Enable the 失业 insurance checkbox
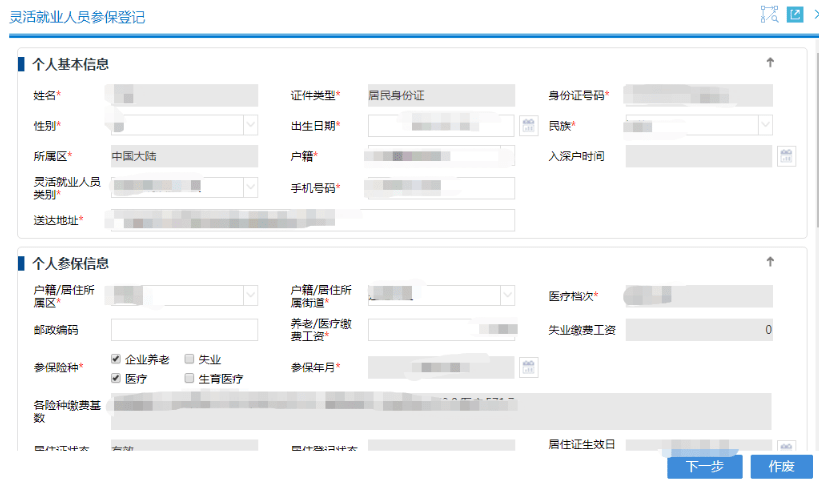Screen dimensions: 819x488 pyautogui.click(x=189, y=359)
